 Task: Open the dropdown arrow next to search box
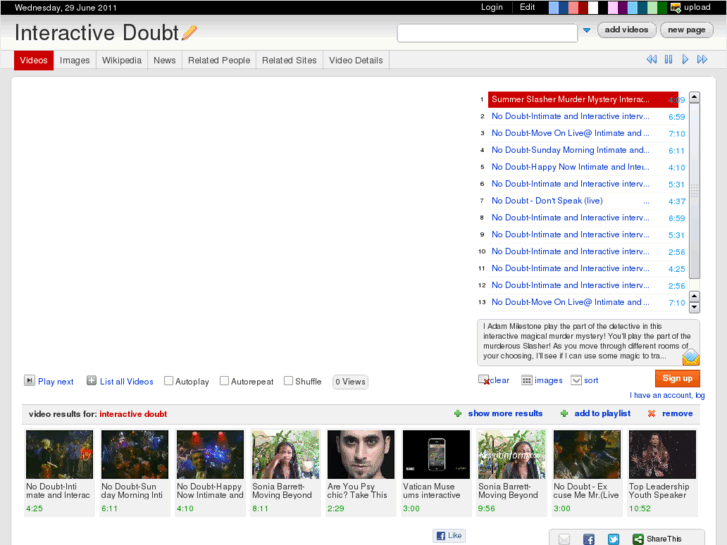pos(587,31)
